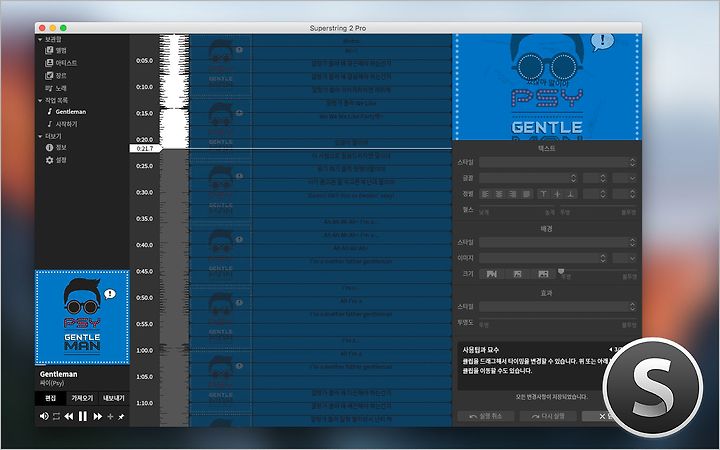
Task: Click the first stepper in the 정렬 row
Action: click(596, 194)
